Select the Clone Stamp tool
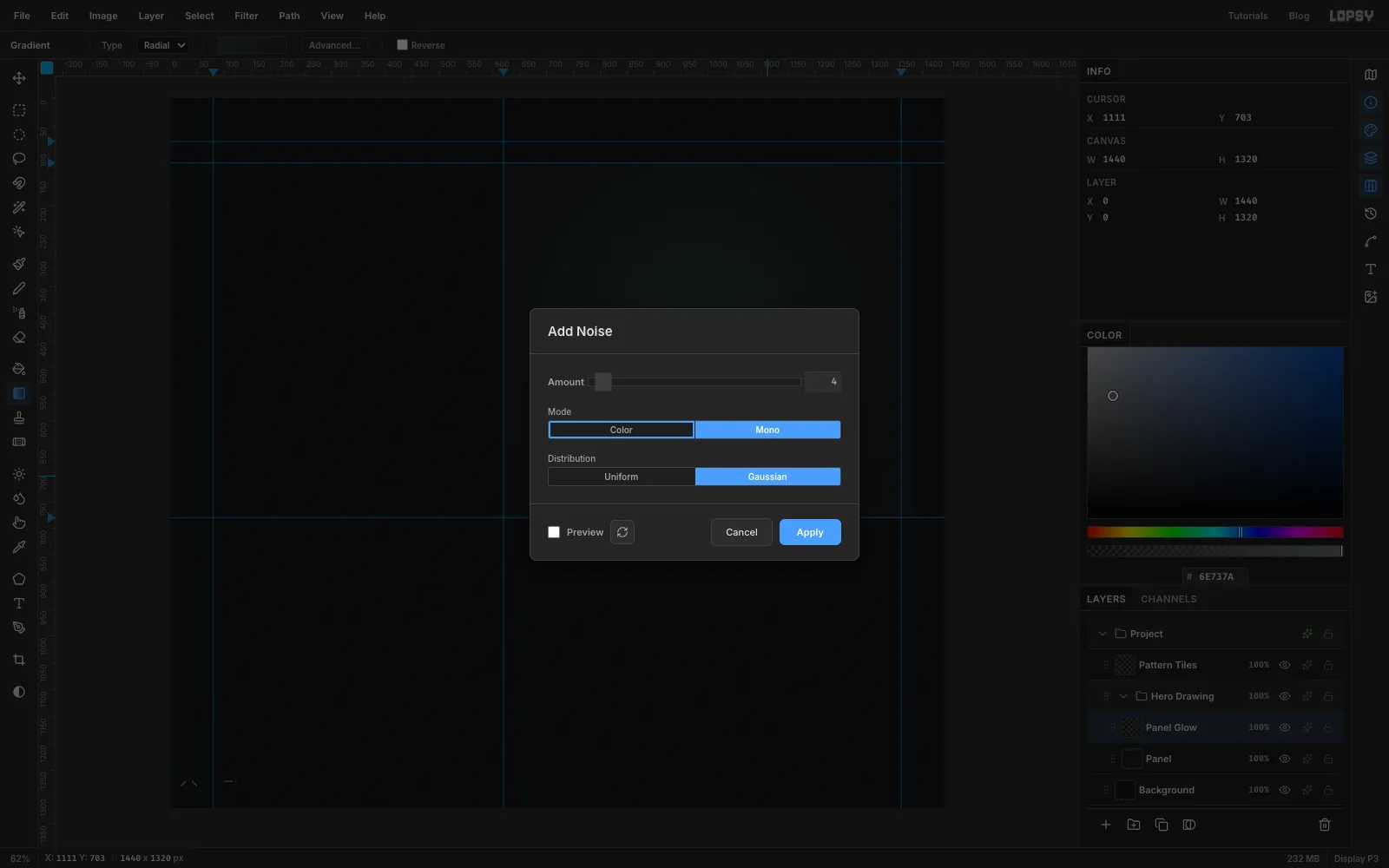1389x868 pixels. 18,418
